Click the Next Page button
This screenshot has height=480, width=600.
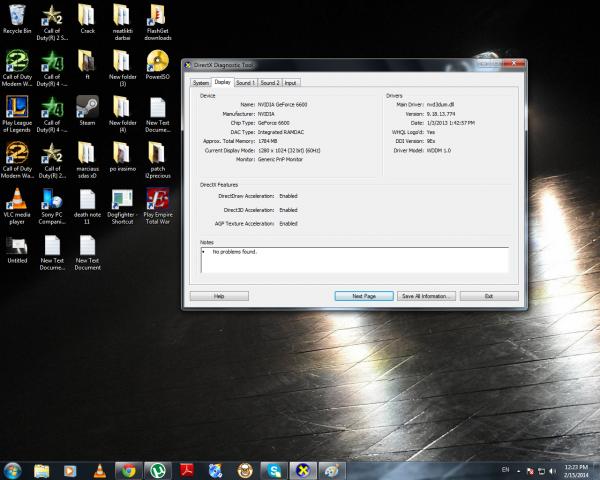[364, 296]
